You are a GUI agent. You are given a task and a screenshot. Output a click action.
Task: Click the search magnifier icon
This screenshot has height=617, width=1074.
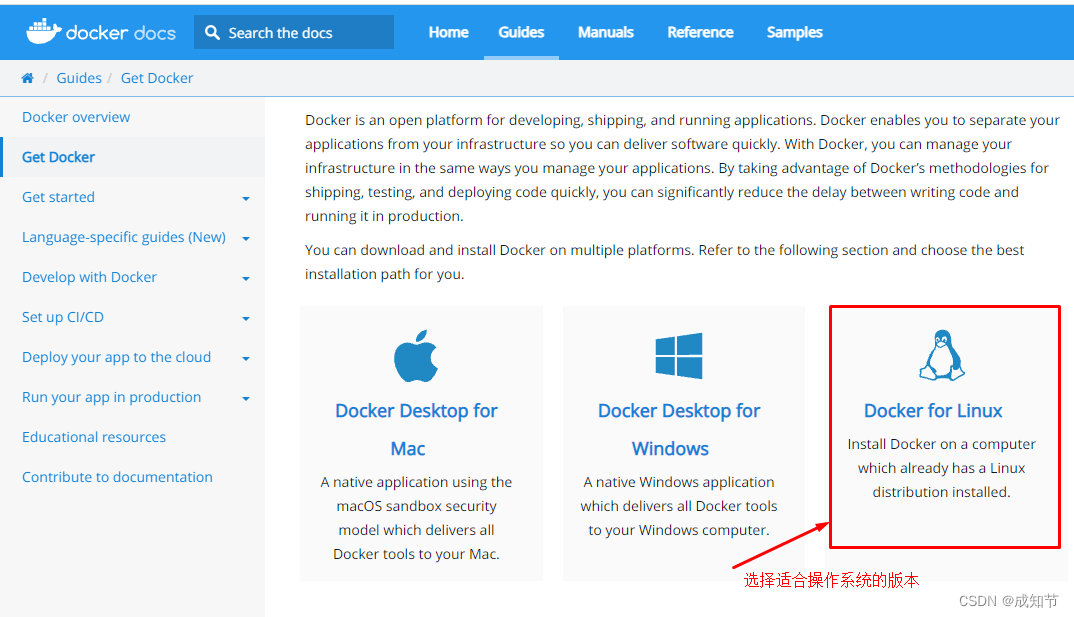click(212, 32)
